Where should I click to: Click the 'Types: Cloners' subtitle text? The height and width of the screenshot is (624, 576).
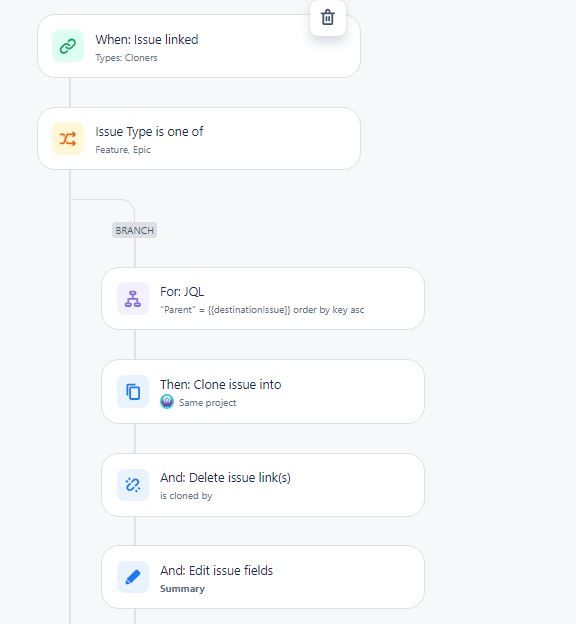(x=126, y=58)
